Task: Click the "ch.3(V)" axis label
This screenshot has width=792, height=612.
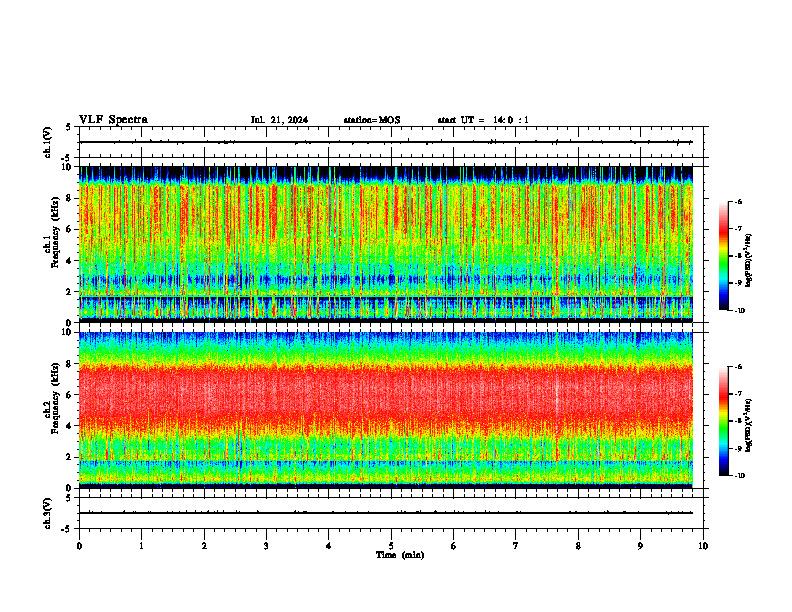Action: (x=48, y=513)
